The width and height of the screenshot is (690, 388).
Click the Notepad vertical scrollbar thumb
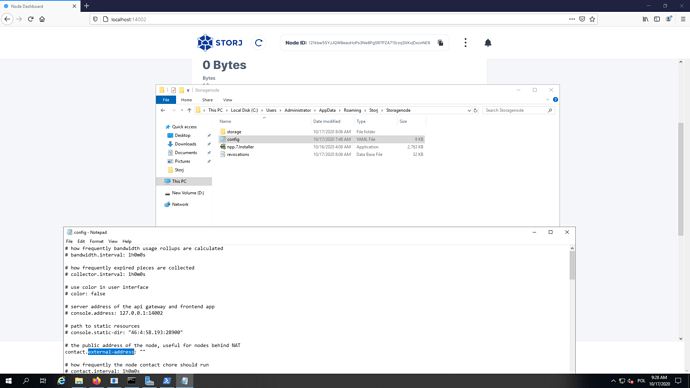(x=572, y=265)
